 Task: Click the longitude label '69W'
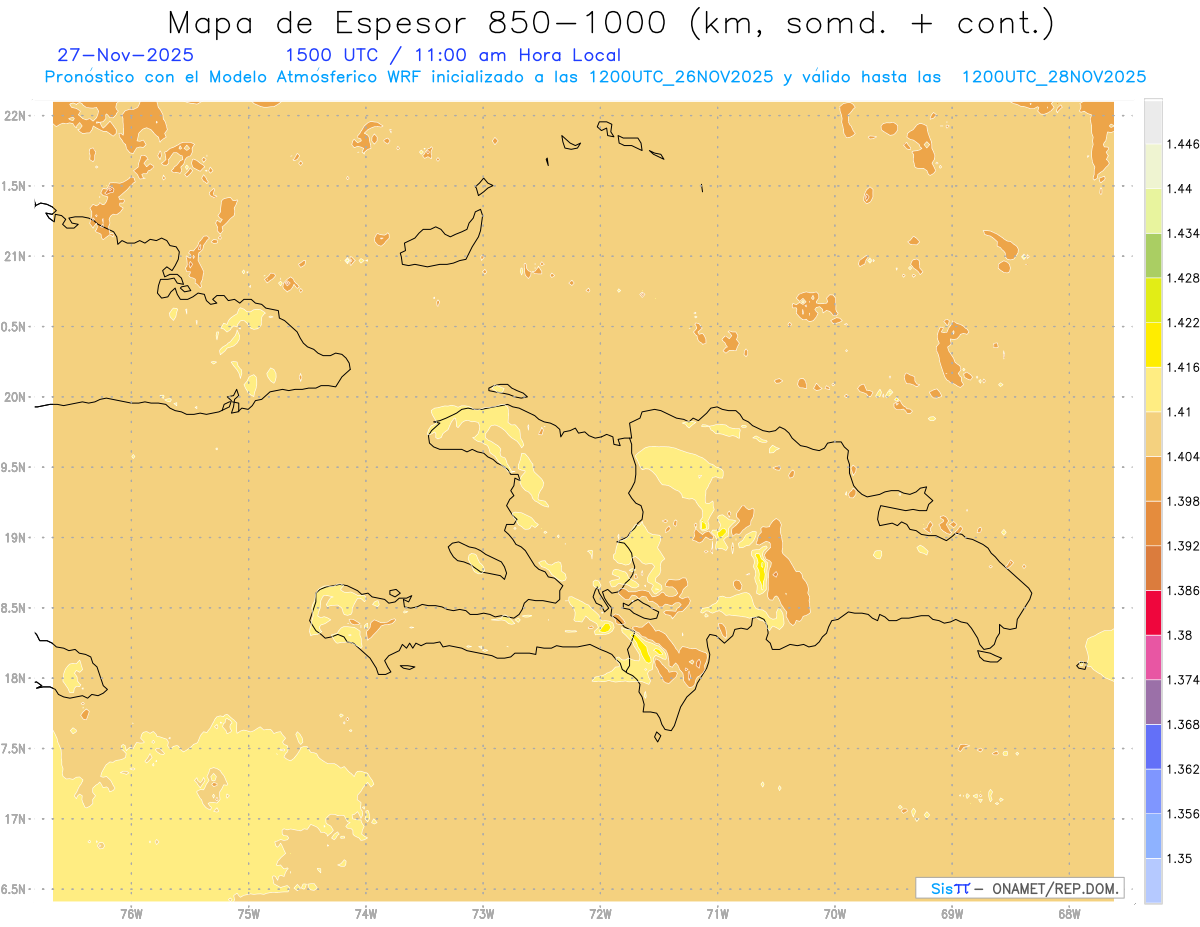point(952,914)
